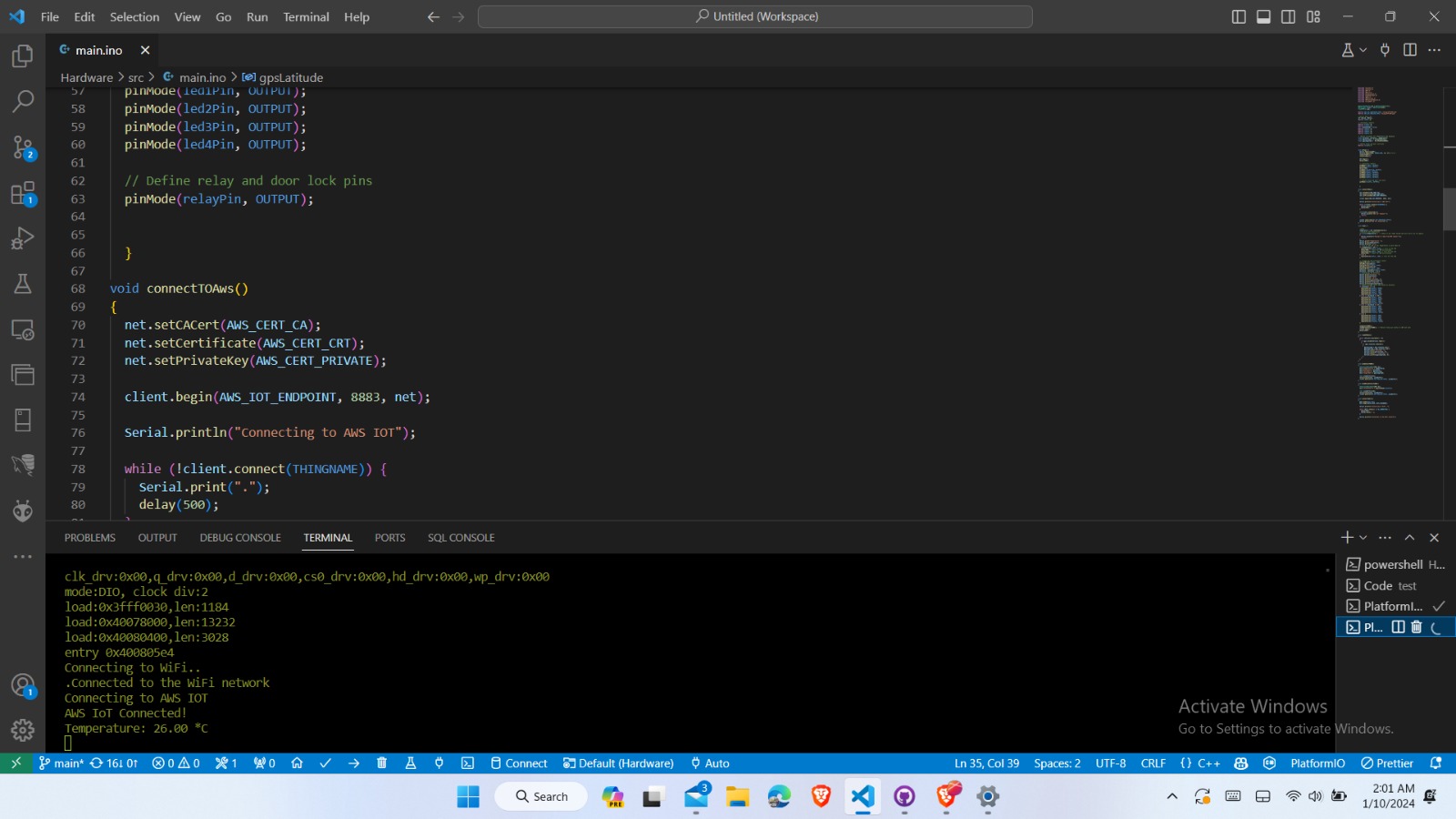This screenshot has width=1456, height=819.
Task: Click the editor vertical scrollbar thumb
Action: click(x=1450, y=208)
